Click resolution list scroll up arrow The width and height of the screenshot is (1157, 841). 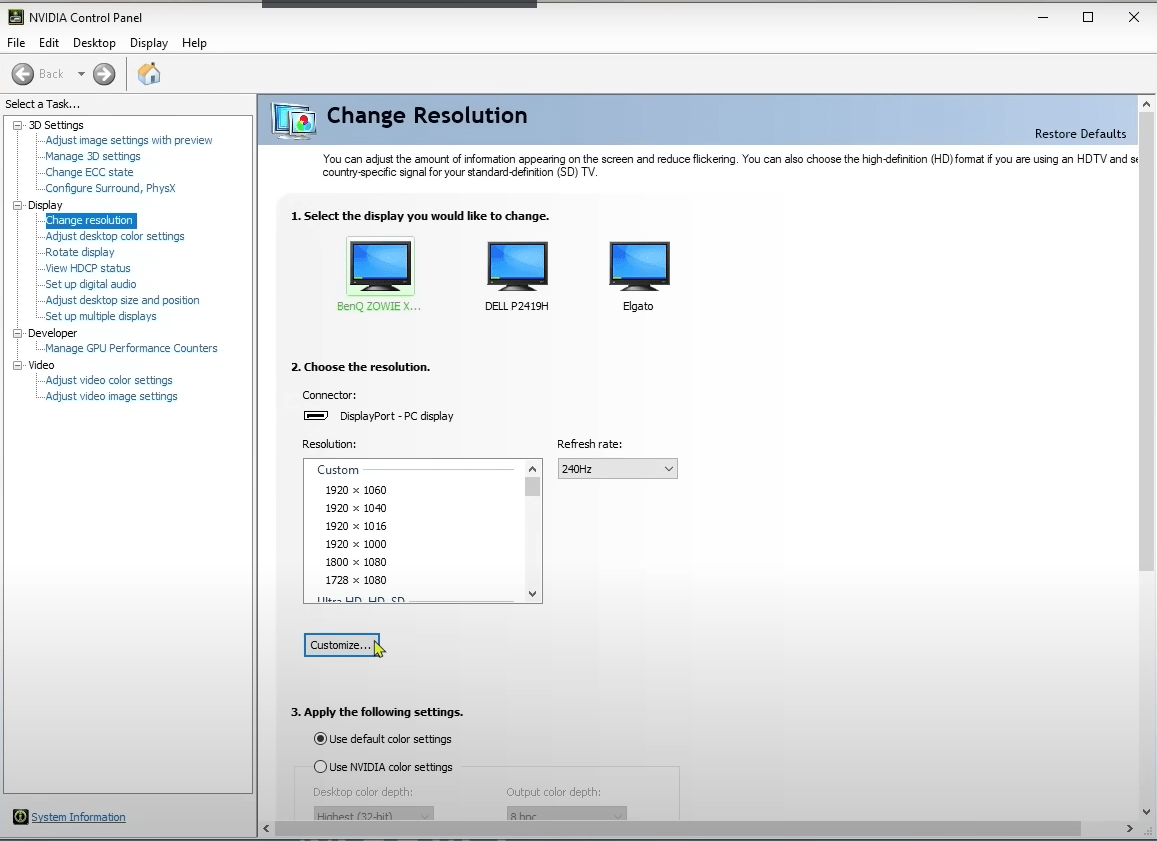533,468
